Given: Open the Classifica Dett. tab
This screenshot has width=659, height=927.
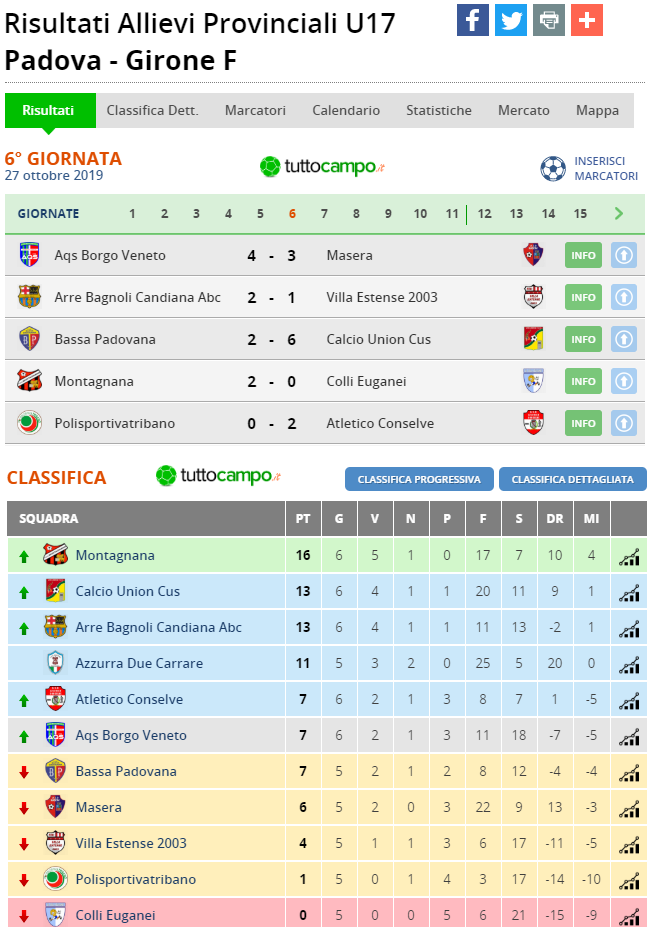Looking at the screenshot, I should 152,111.
